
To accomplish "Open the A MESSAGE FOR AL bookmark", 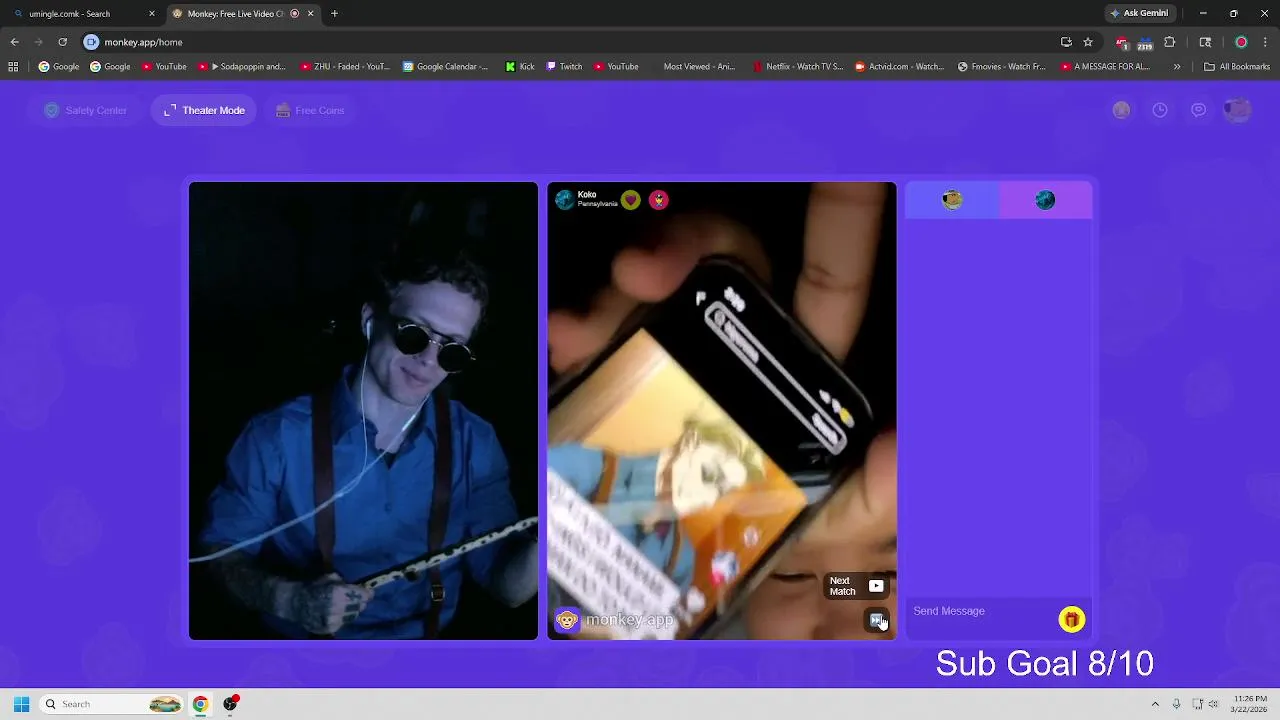I will tap(1105, 67).
